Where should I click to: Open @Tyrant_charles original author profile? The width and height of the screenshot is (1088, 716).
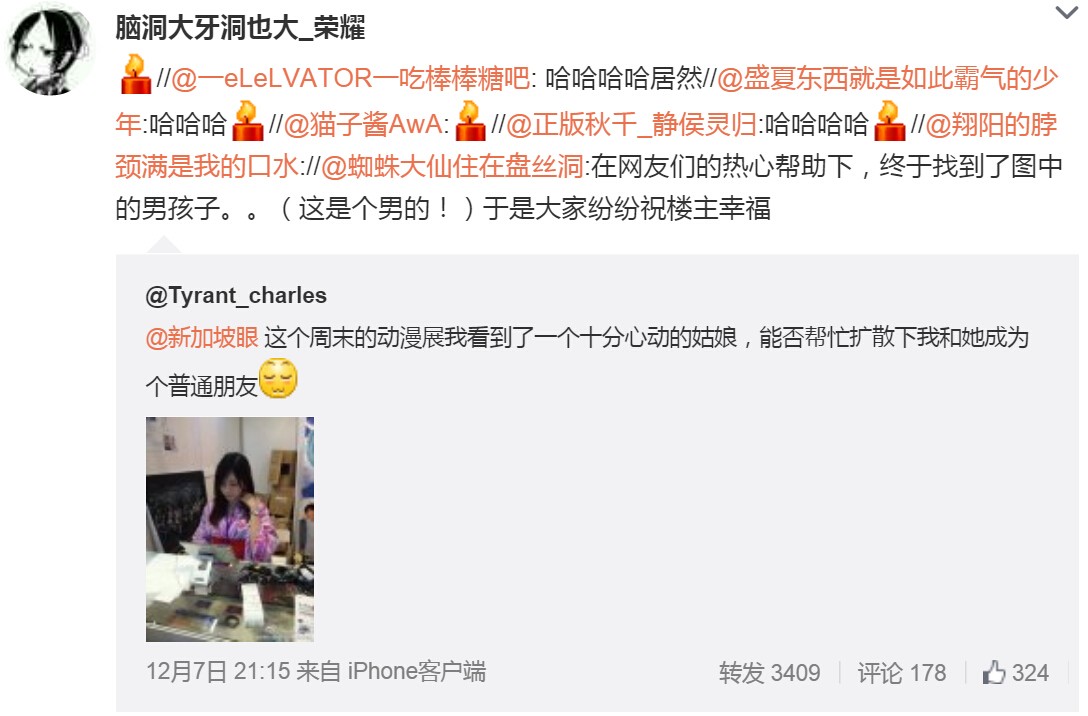point(236,296)
